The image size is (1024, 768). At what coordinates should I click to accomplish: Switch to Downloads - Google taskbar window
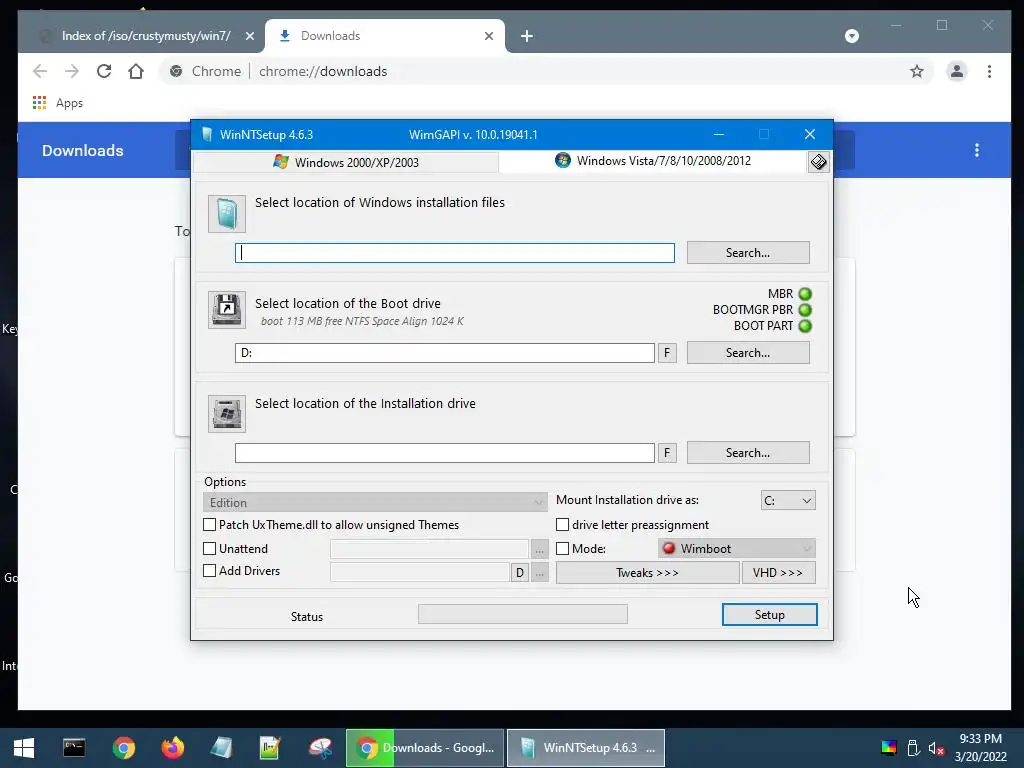pos(425,748)
